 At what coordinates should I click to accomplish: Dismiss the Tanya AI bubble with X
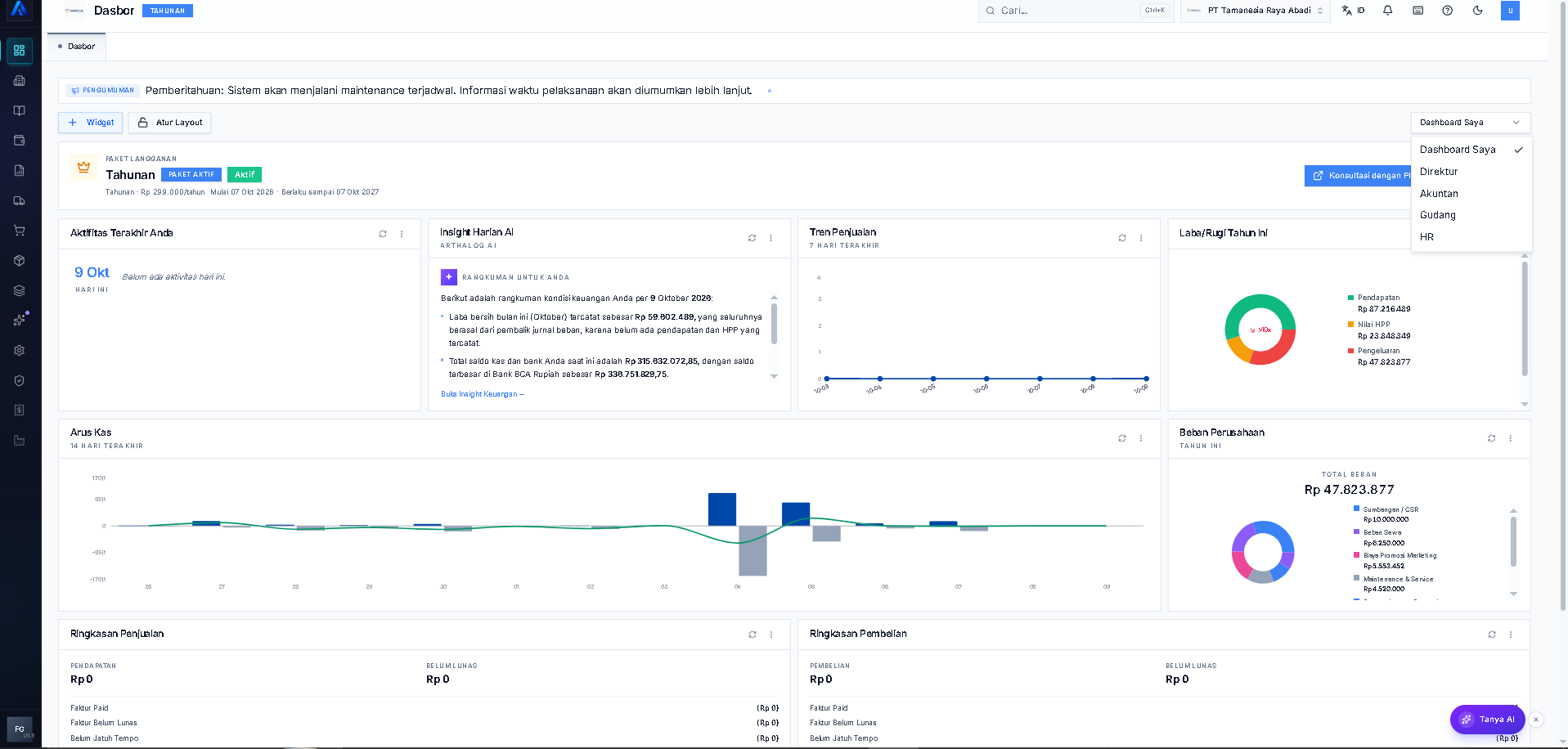tap(1536, 720)
